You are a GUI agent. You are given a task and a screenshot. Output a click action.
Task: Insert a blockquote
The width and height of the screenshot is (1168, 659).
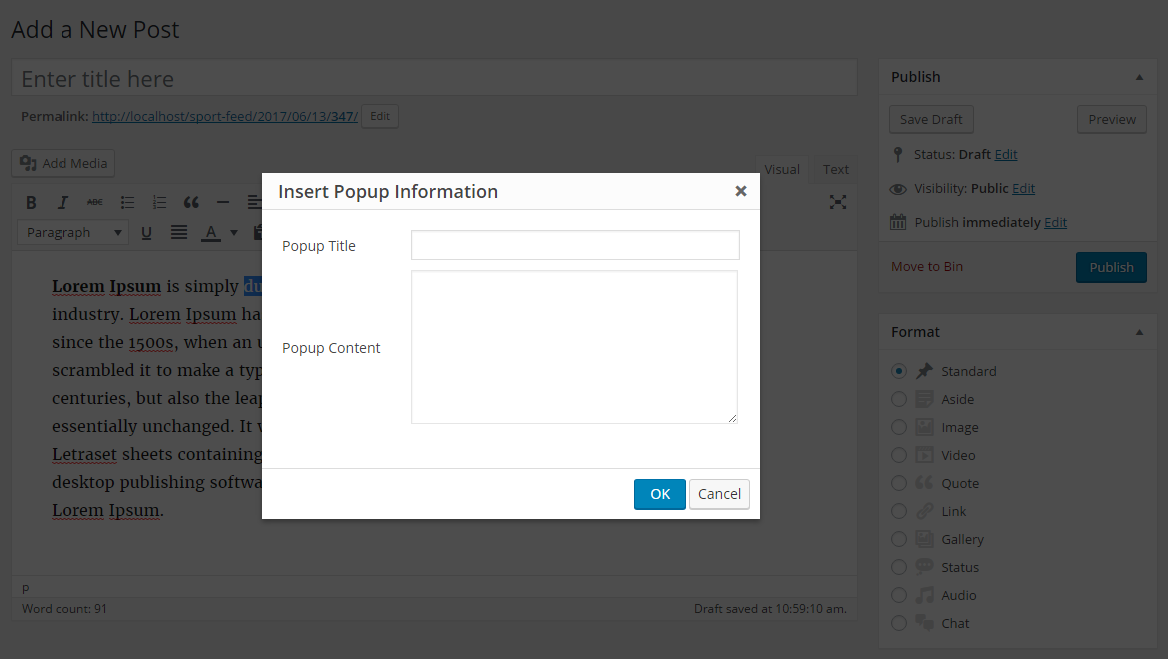pos(191,203)
